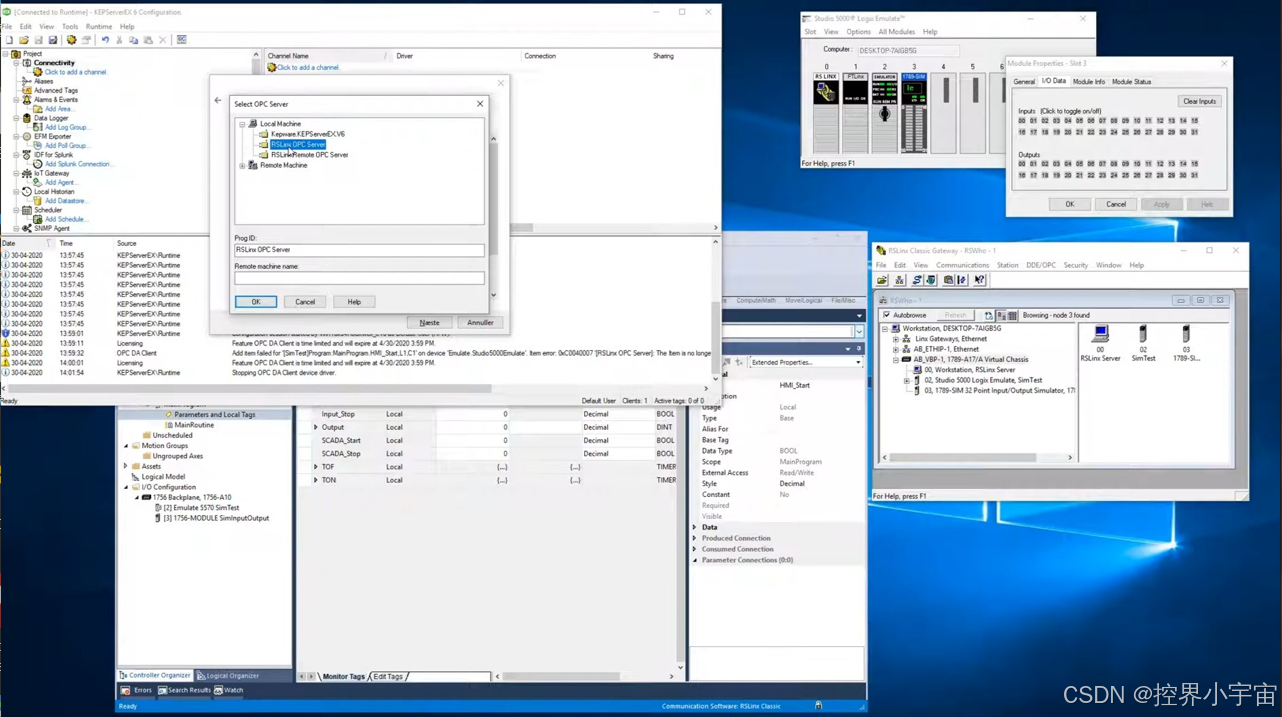Expand 02, Studio 5000 Logix Emulate node

907,380
